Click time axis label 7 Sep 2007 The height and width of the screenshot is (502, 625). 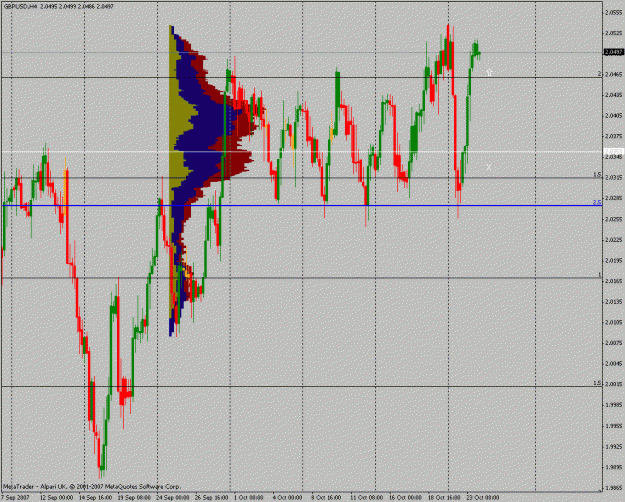click(16, 498)
